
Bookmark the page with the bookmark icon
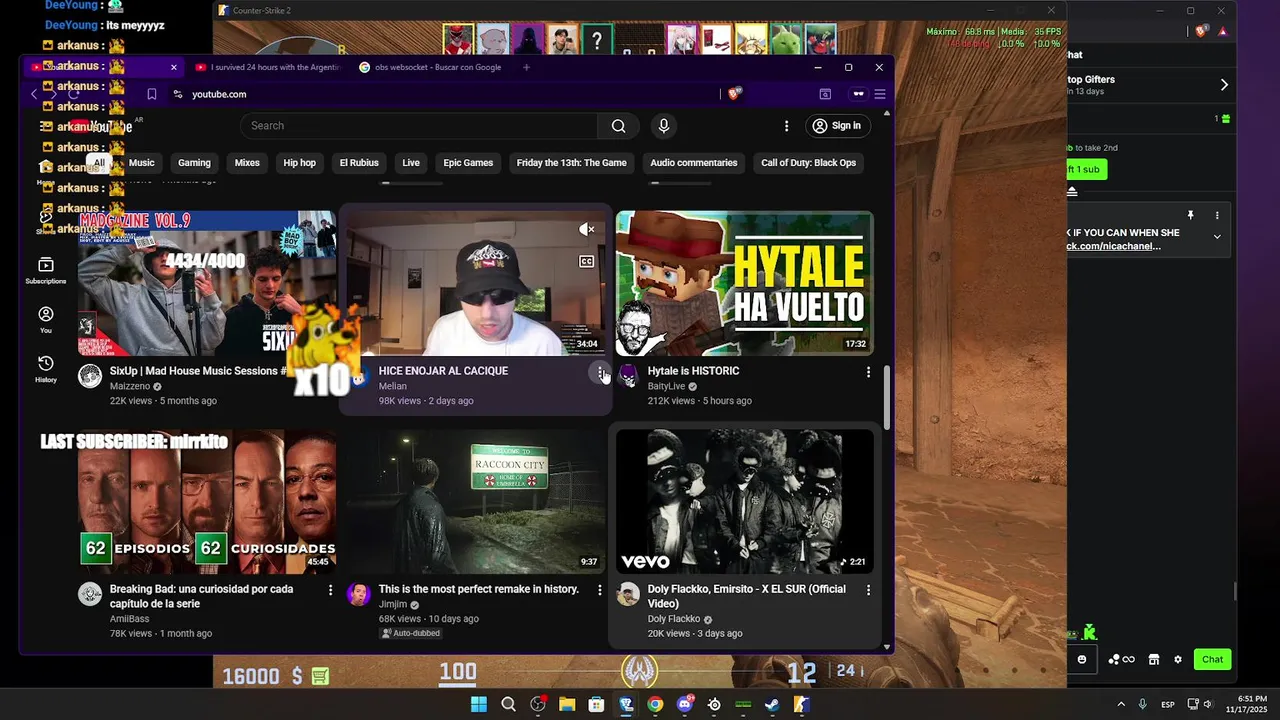point(152,94)
